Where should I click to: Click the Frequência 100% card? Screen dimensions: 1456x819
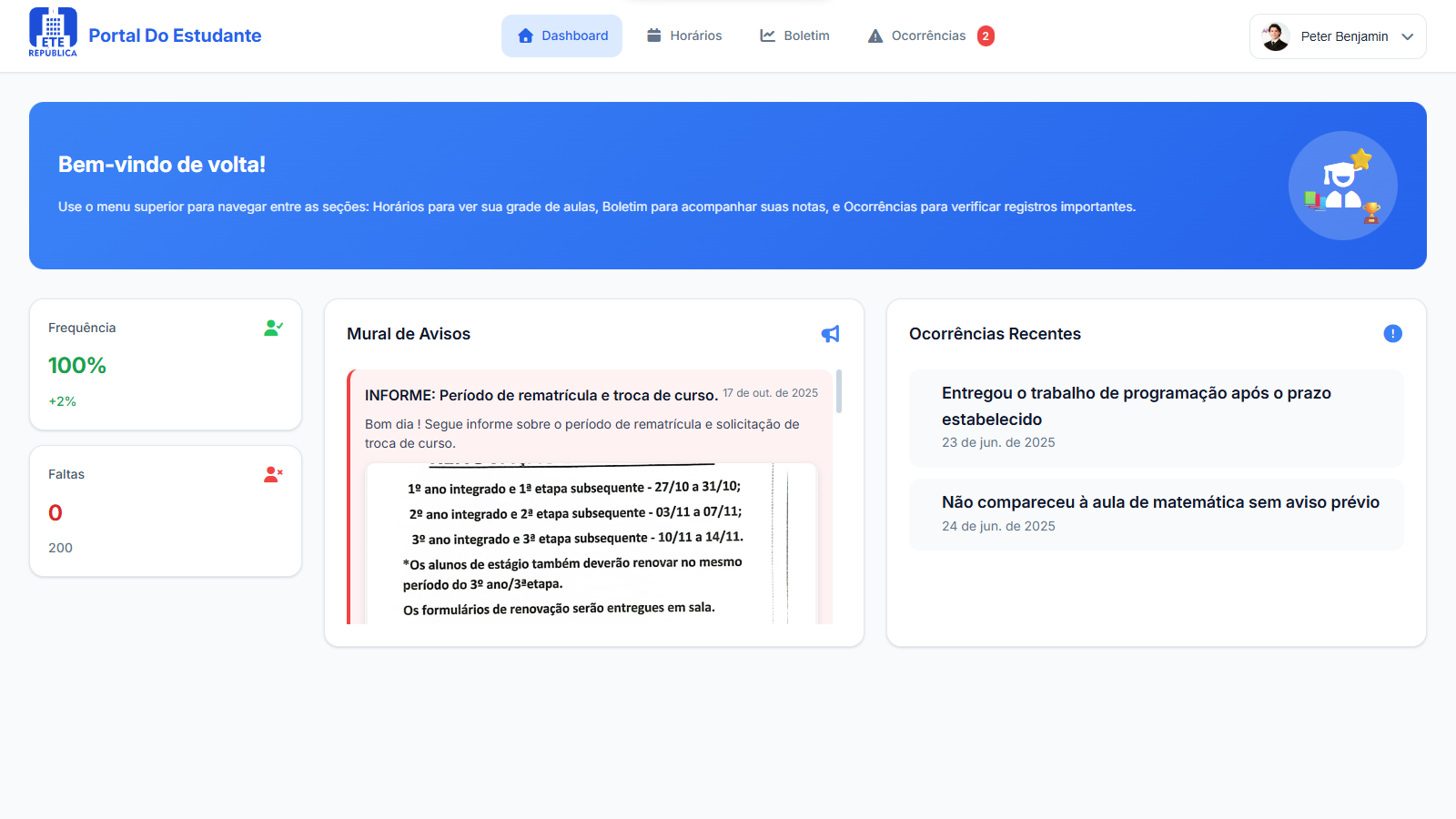click(166, 365)
